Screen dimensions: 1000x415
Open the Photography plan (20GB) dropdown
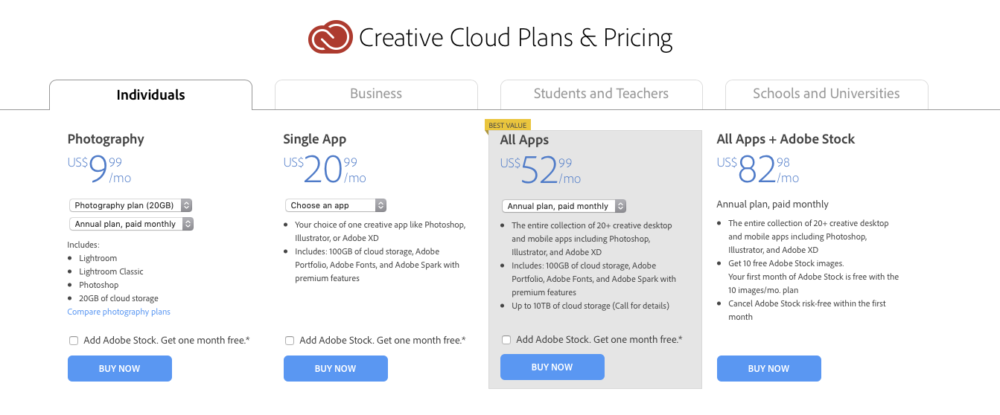pos(131,205)
